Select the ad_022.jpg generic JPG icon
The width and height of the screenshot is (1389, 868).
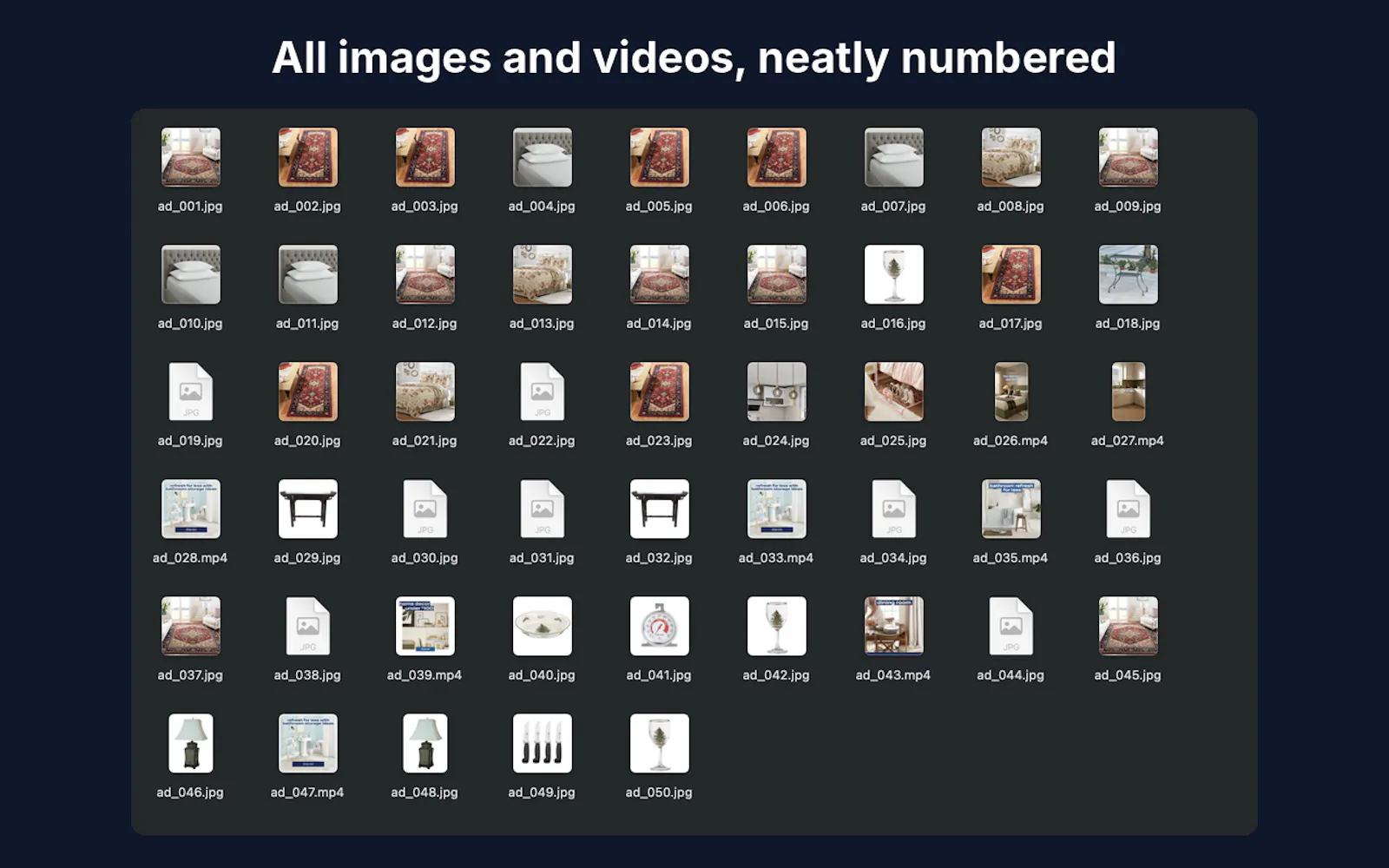point(542,391)
